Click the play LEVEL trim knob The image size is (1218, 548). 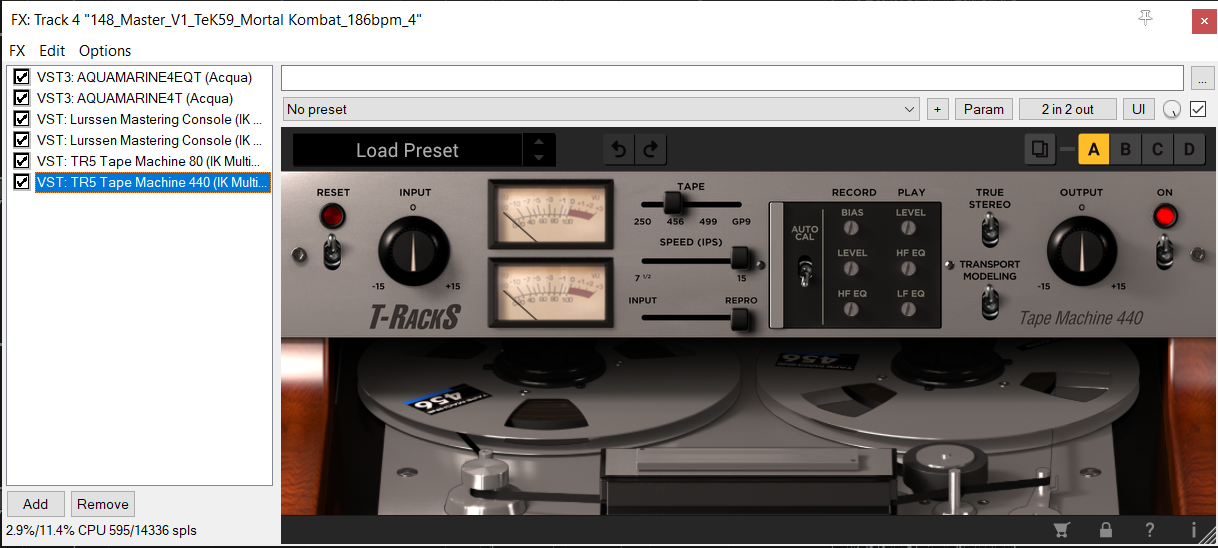point(910,228)
